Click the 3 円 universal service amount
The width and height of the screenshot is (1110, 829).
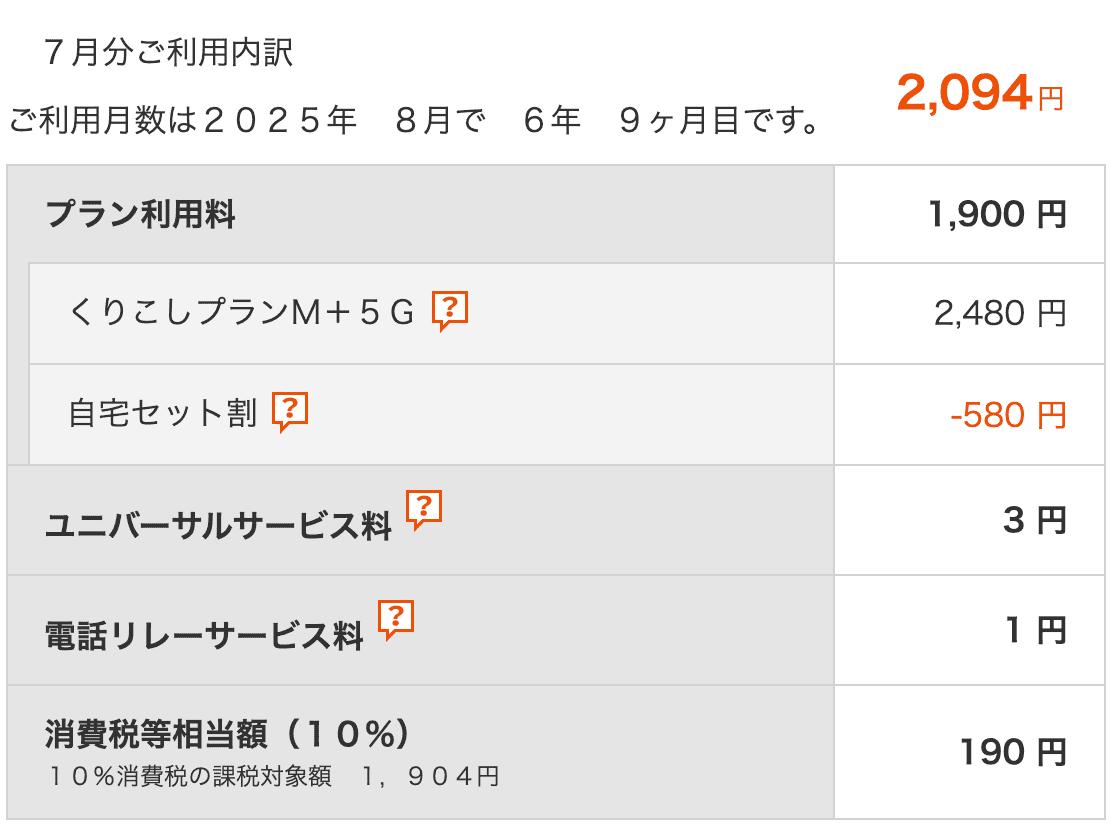[x=1035, y=520]
